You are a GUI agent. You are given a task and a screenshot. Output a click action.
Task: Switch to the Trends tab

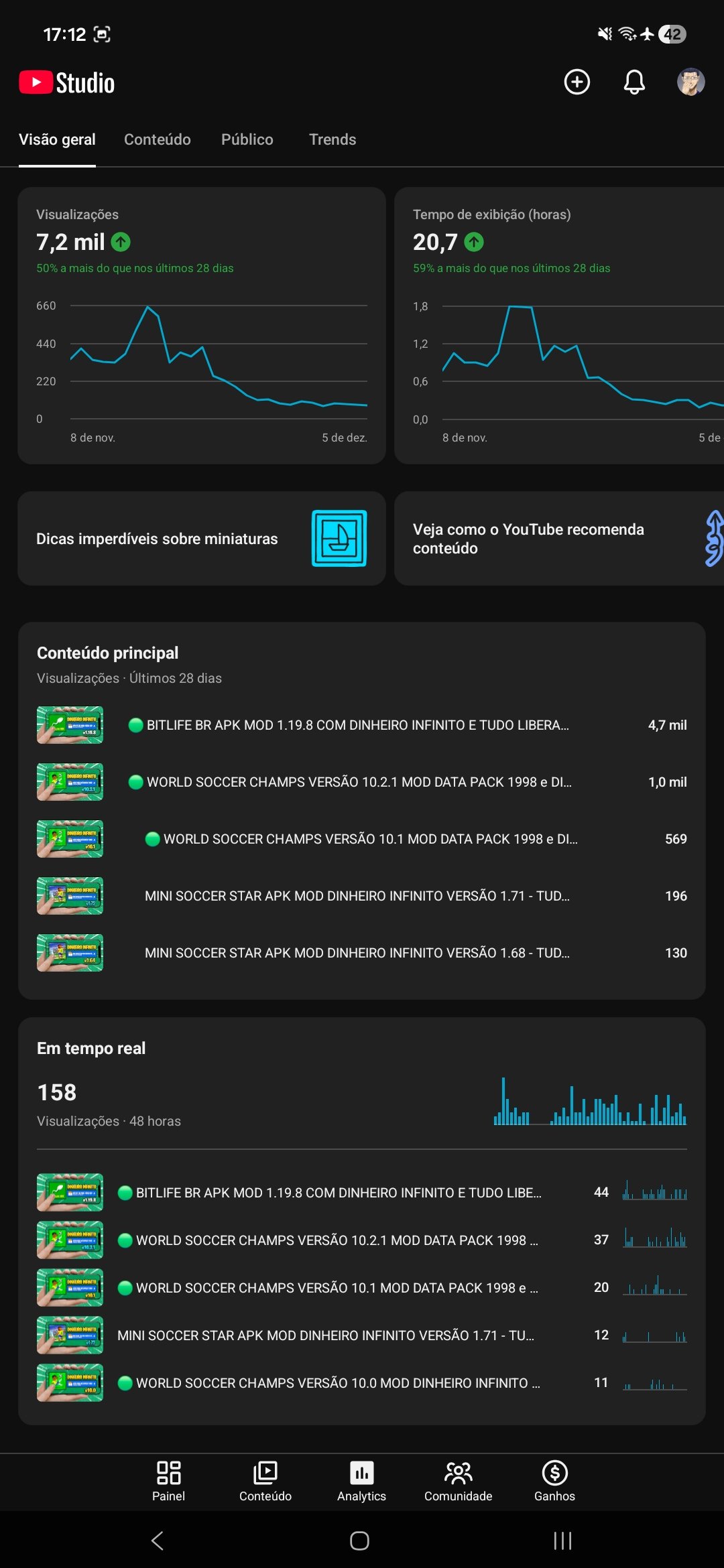[333, 139]
